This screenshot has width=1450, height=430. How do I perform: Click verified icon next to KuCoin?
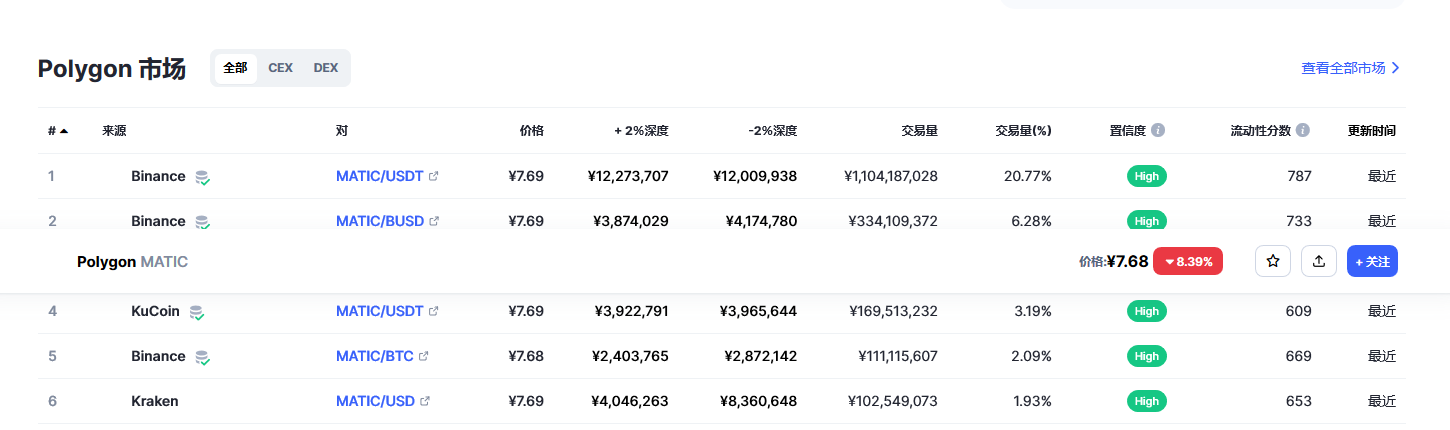pos(197,312)
